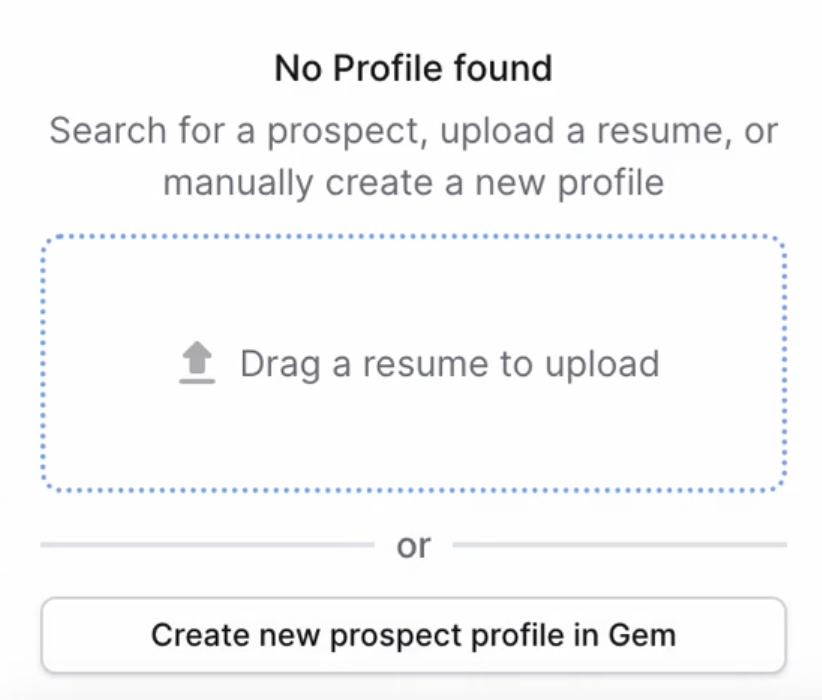Click the word "Gem" in the create button

click(642, 635)
